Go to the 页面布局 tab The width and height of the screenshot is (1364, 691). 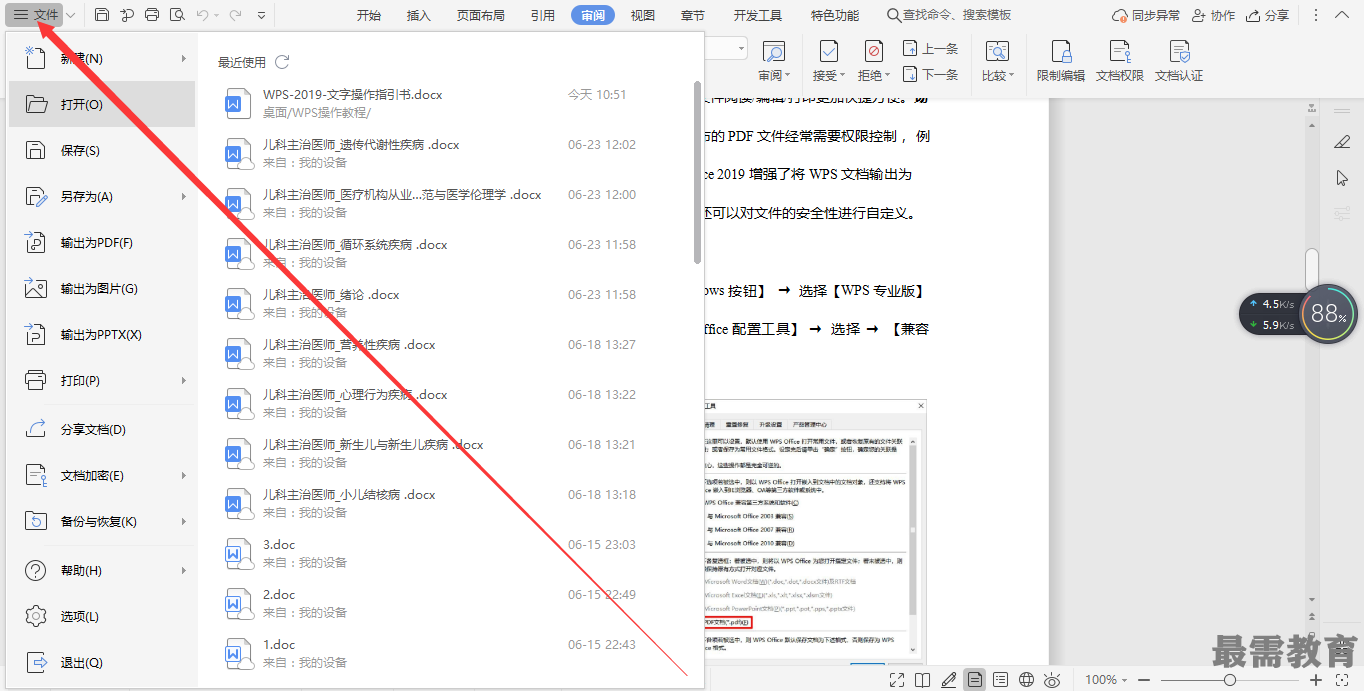point(481,15)
